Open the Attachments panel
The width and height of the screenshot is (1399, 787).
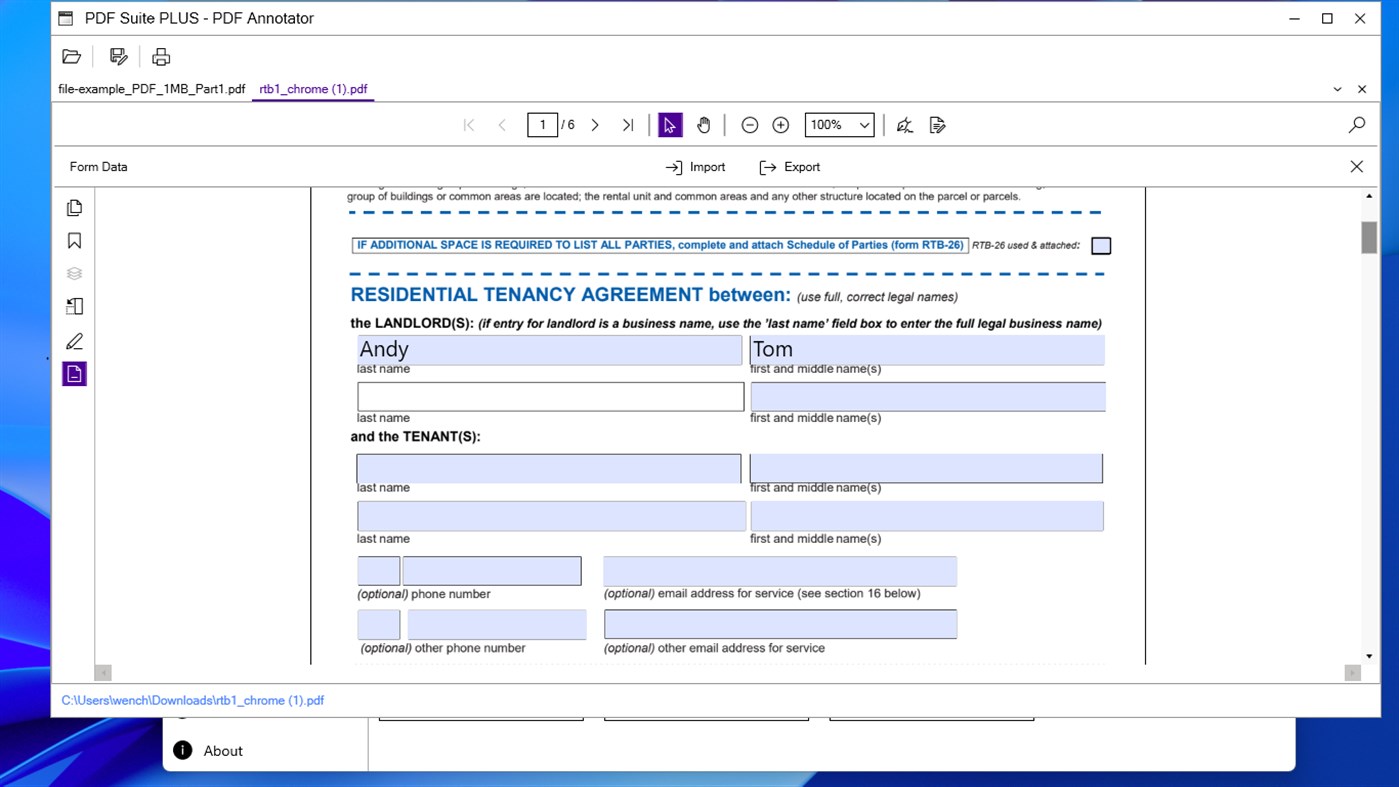click(73, 306)
